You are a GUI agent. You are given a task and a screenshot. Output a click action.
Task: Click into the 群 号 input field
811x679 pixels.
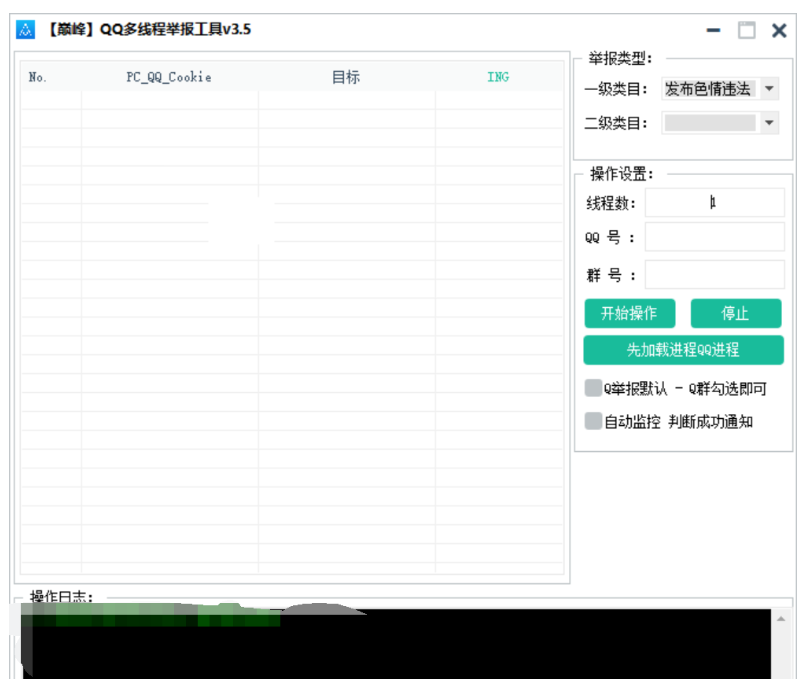tap(714, 275)
